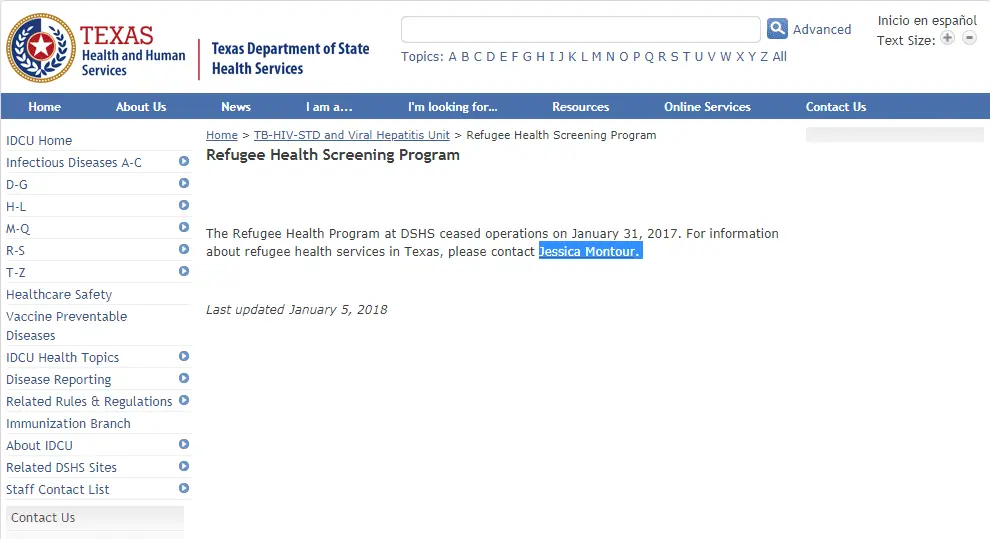Viewport: 990px width, 539px height.
Task: Click the Jessica Montour contact link
Action: [x=588, y=252]
